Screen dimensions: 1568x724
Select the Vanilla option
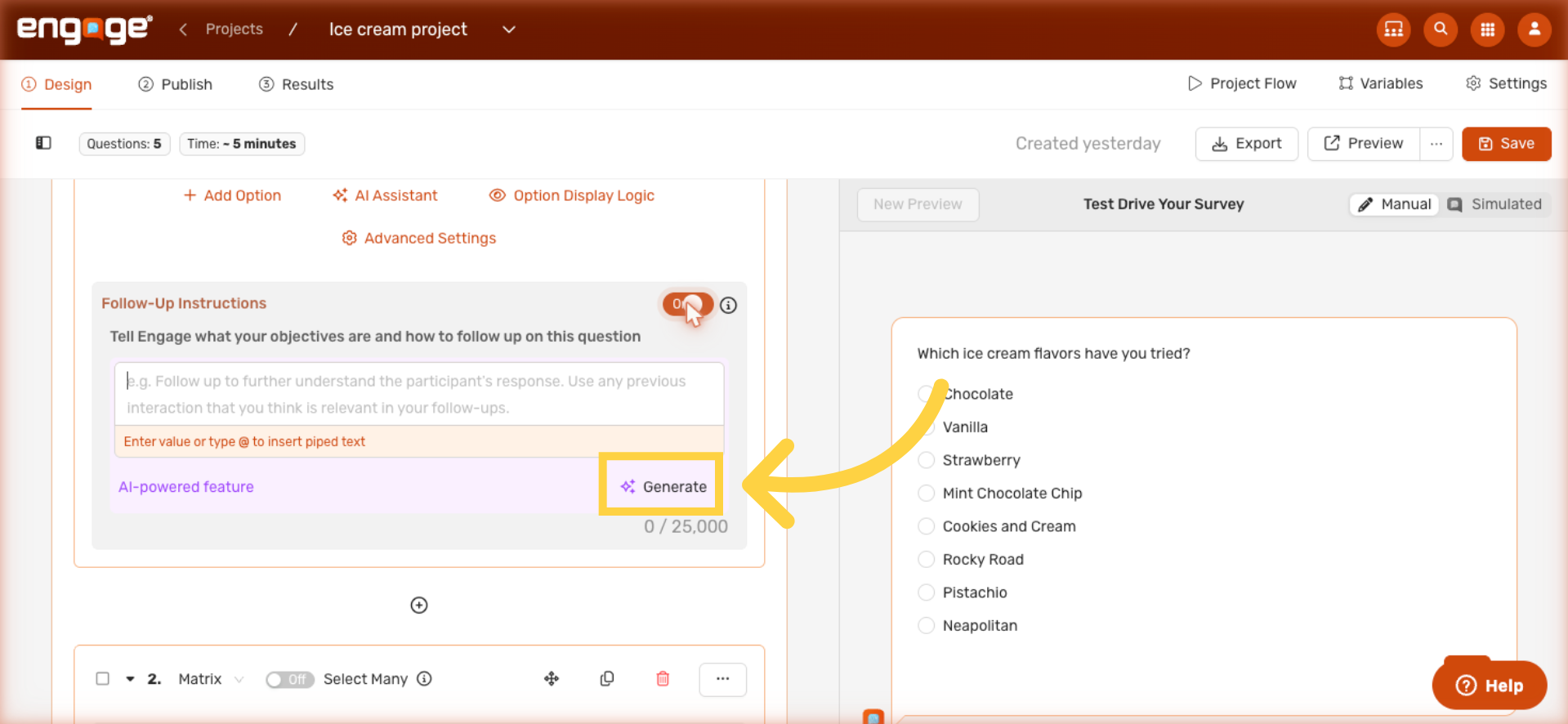(x=926, y=427)
